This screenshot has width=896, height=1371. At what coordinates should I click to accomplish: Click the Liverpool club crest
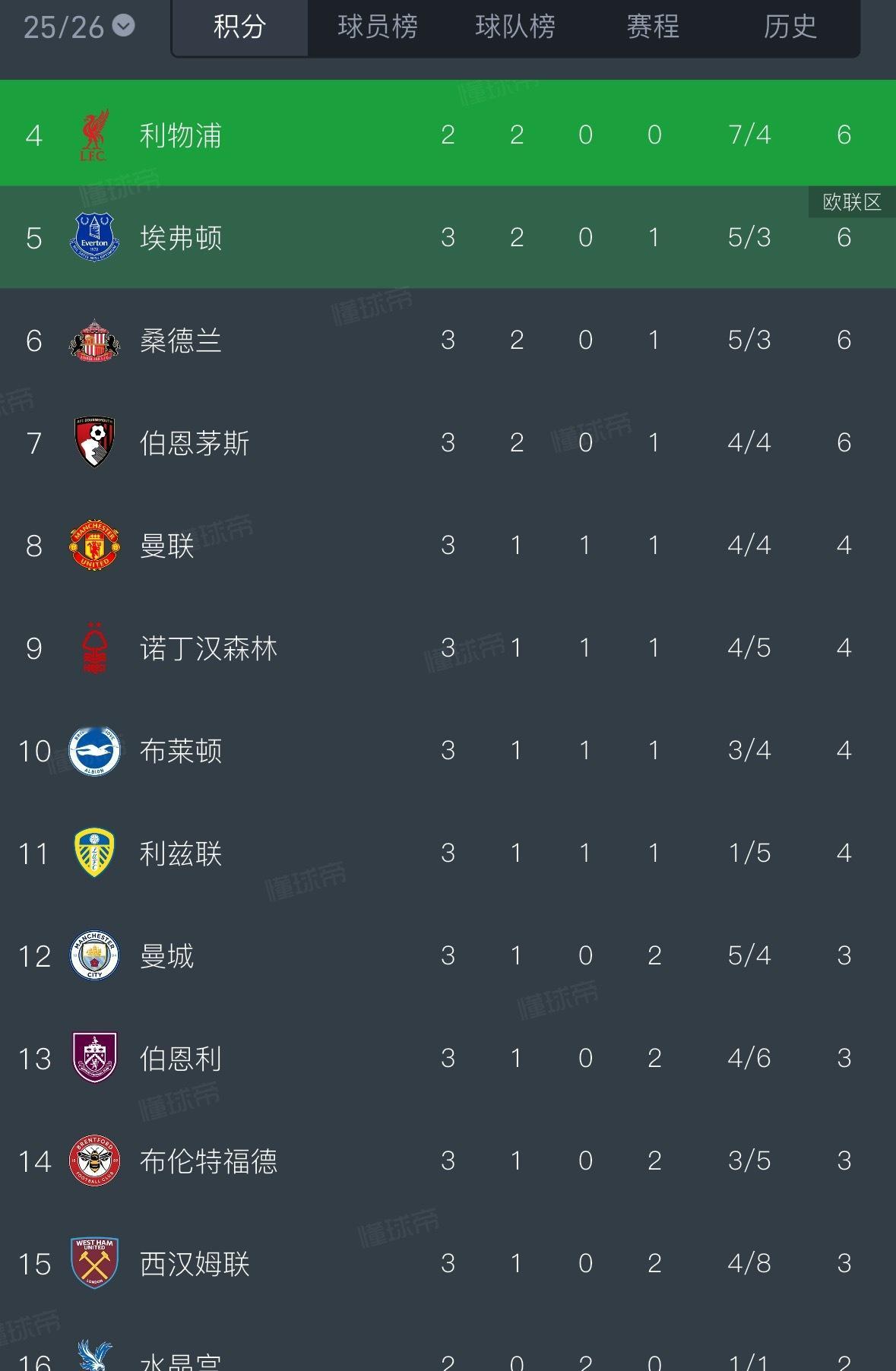click(94, 135)
